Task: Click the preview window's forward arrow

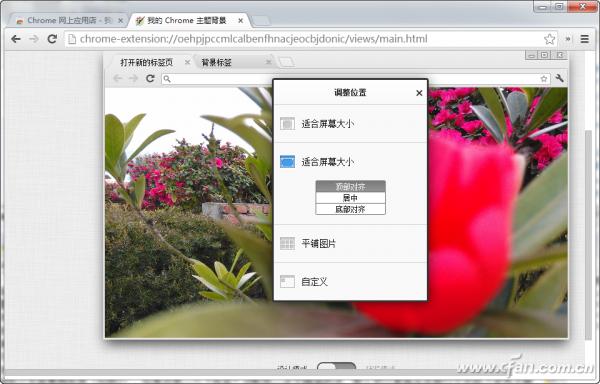Action: [x=133, y=78]
